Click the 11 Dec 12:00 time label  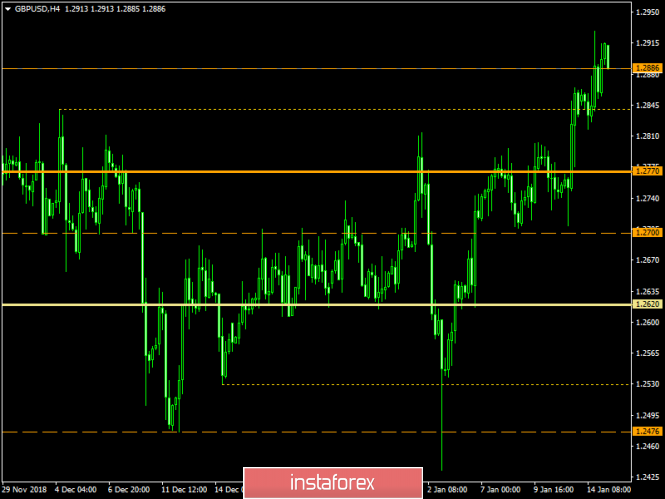pyautogui.click(x=184, y=490)
